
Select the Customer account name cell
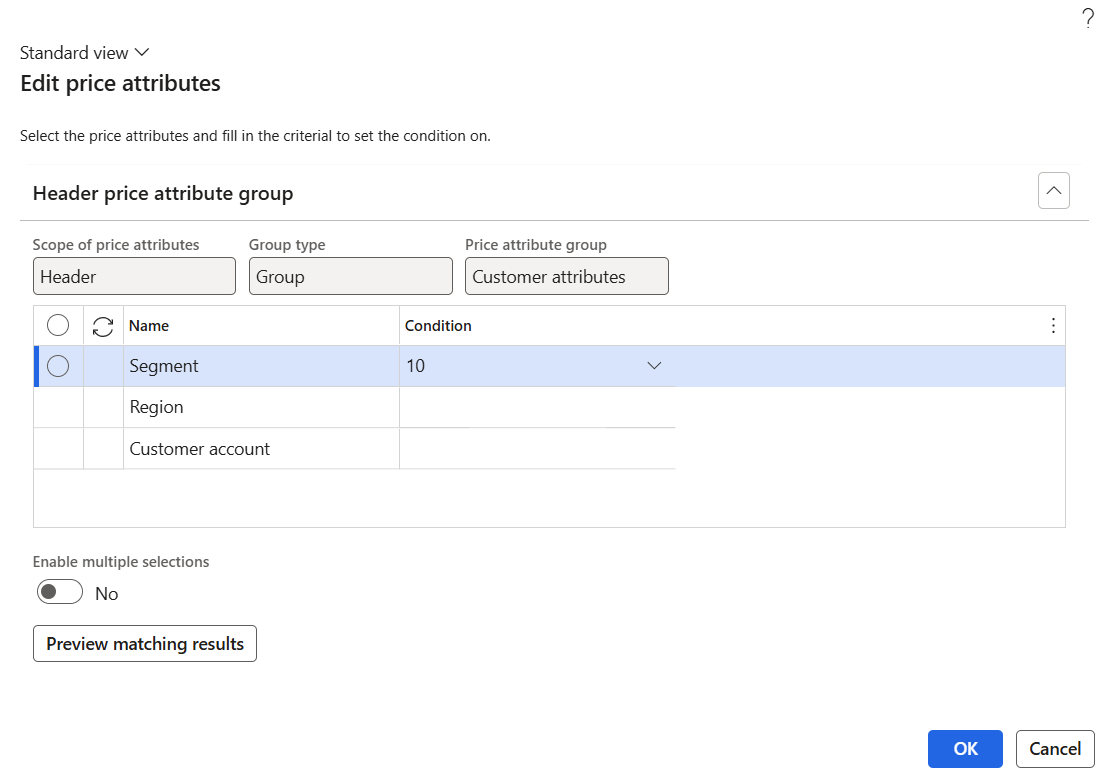[262, 449]
